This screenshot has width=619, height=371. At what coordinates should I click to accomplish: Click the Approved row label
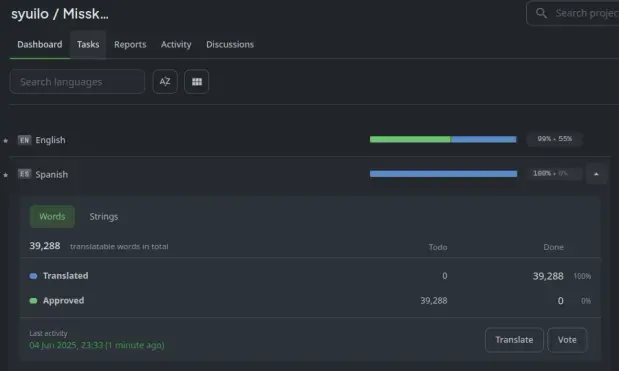pyautogui.click(x=64, y=301)
